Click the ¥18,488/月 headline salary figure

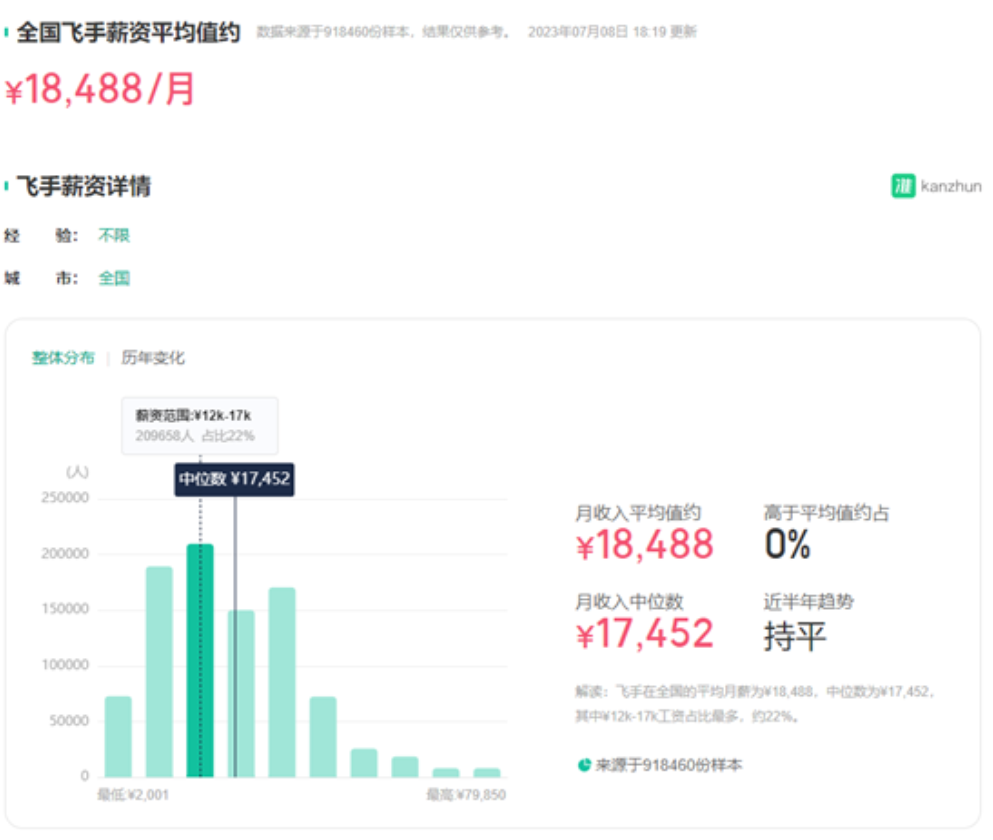[100, 90]
